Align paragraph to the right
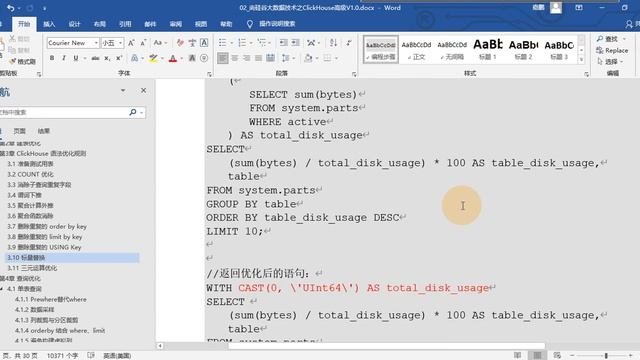640x360 pixels. (x=247, y=58)
